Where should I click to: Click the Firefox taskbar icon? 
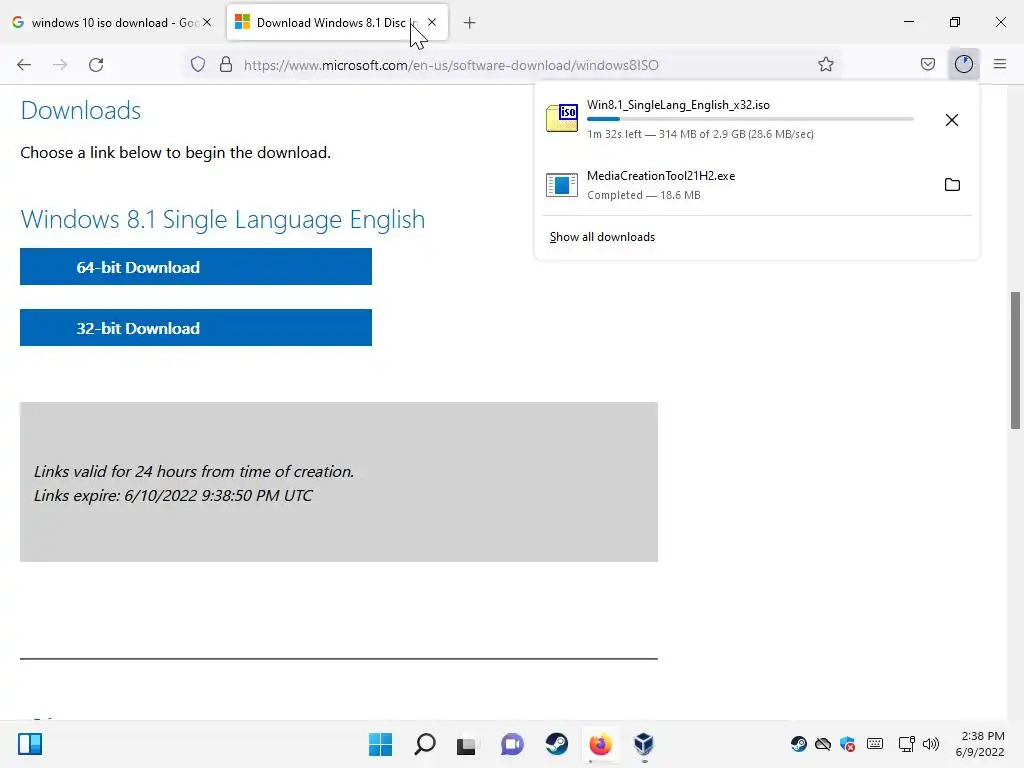pyautogui.click(x=600, y=744)
